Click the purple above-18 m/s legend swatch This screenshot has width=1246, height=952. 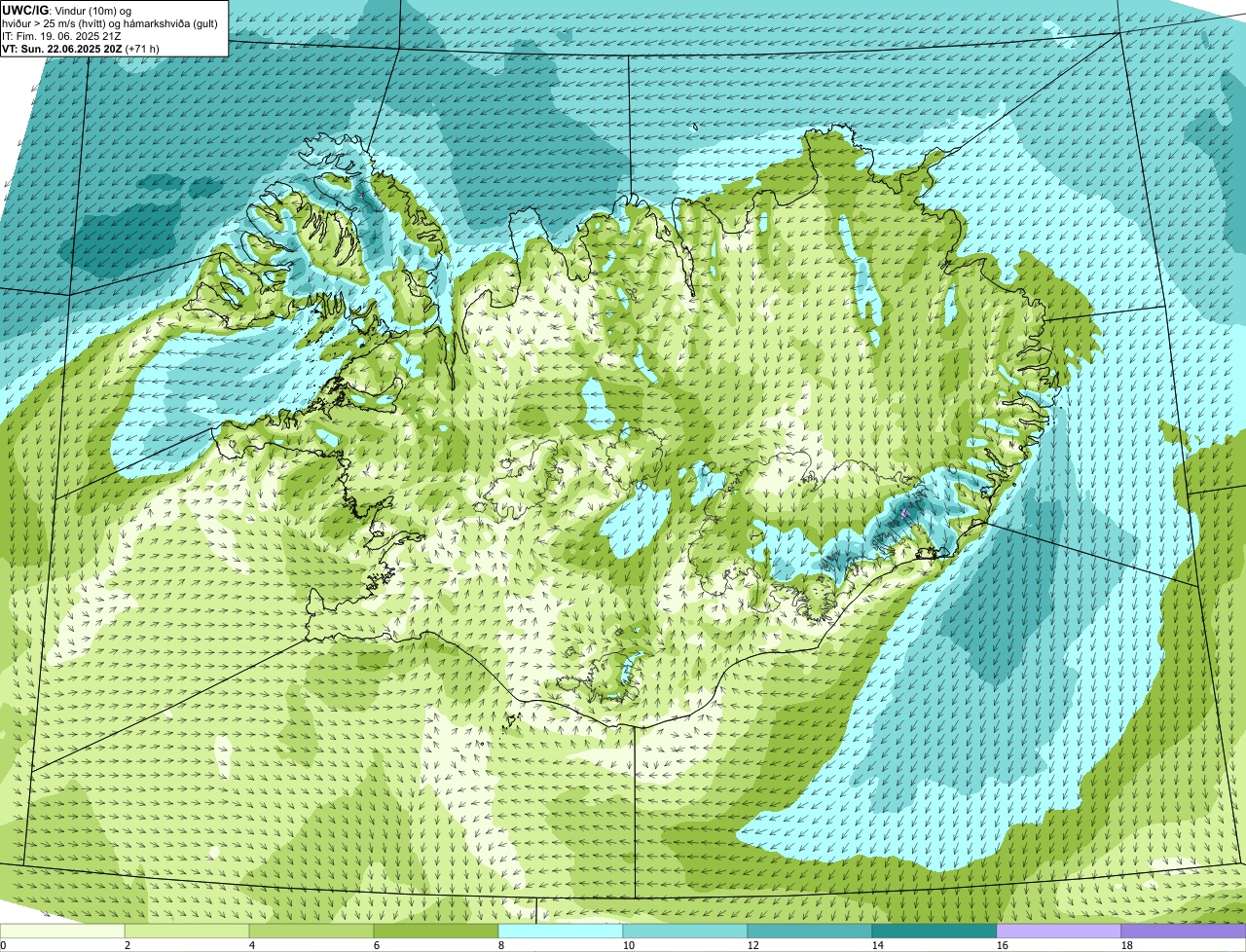(x=1184, y=931)
